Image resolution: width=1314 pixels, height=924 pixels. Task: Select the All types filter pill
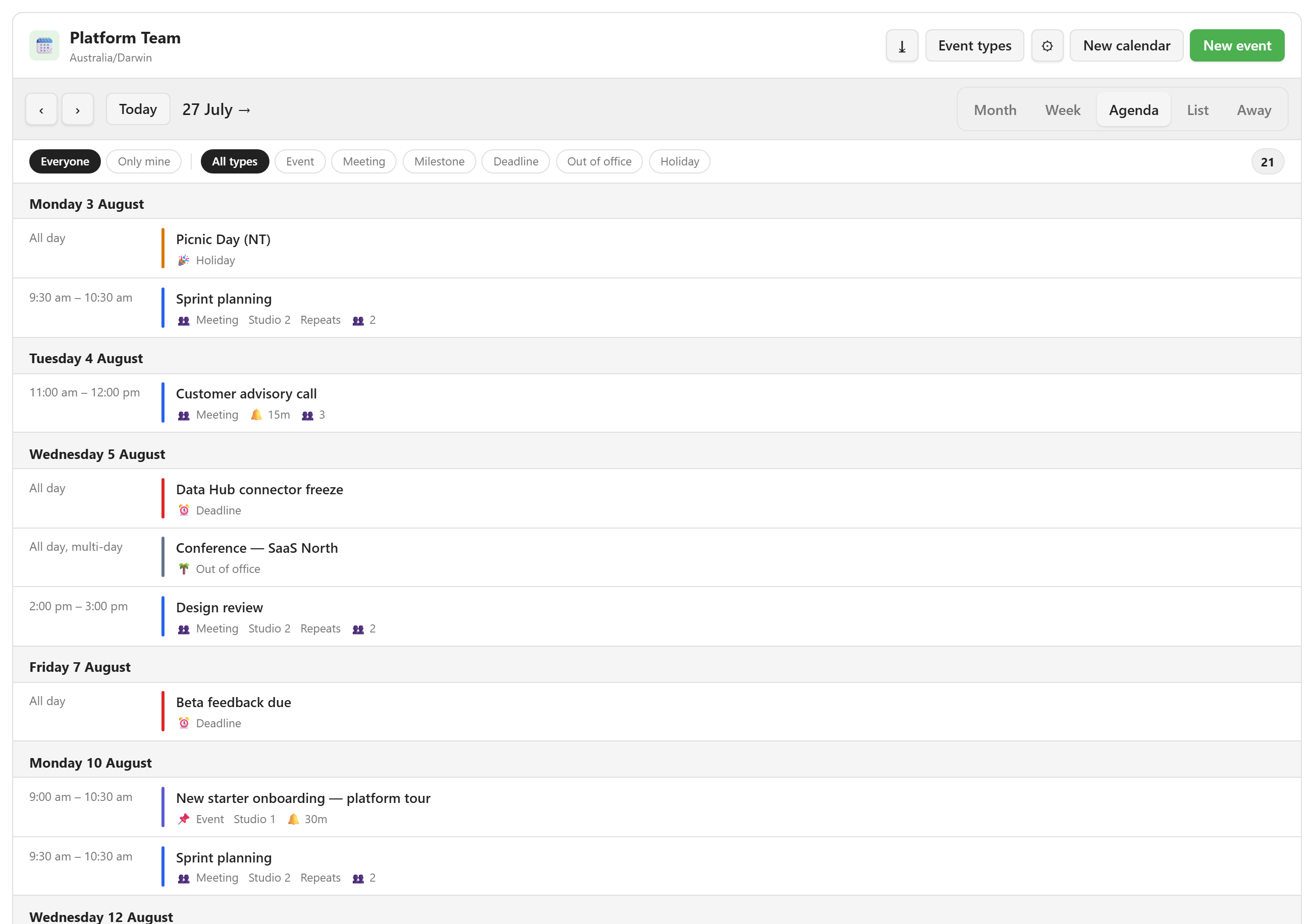coord(235,161)
